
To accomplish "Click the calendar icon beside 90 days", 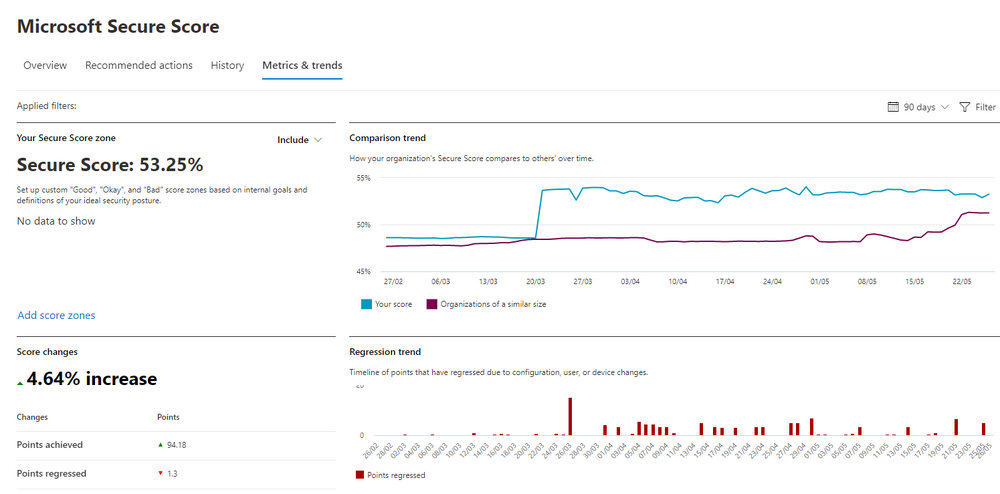I will pyautogui.click(x=893, y=106).
